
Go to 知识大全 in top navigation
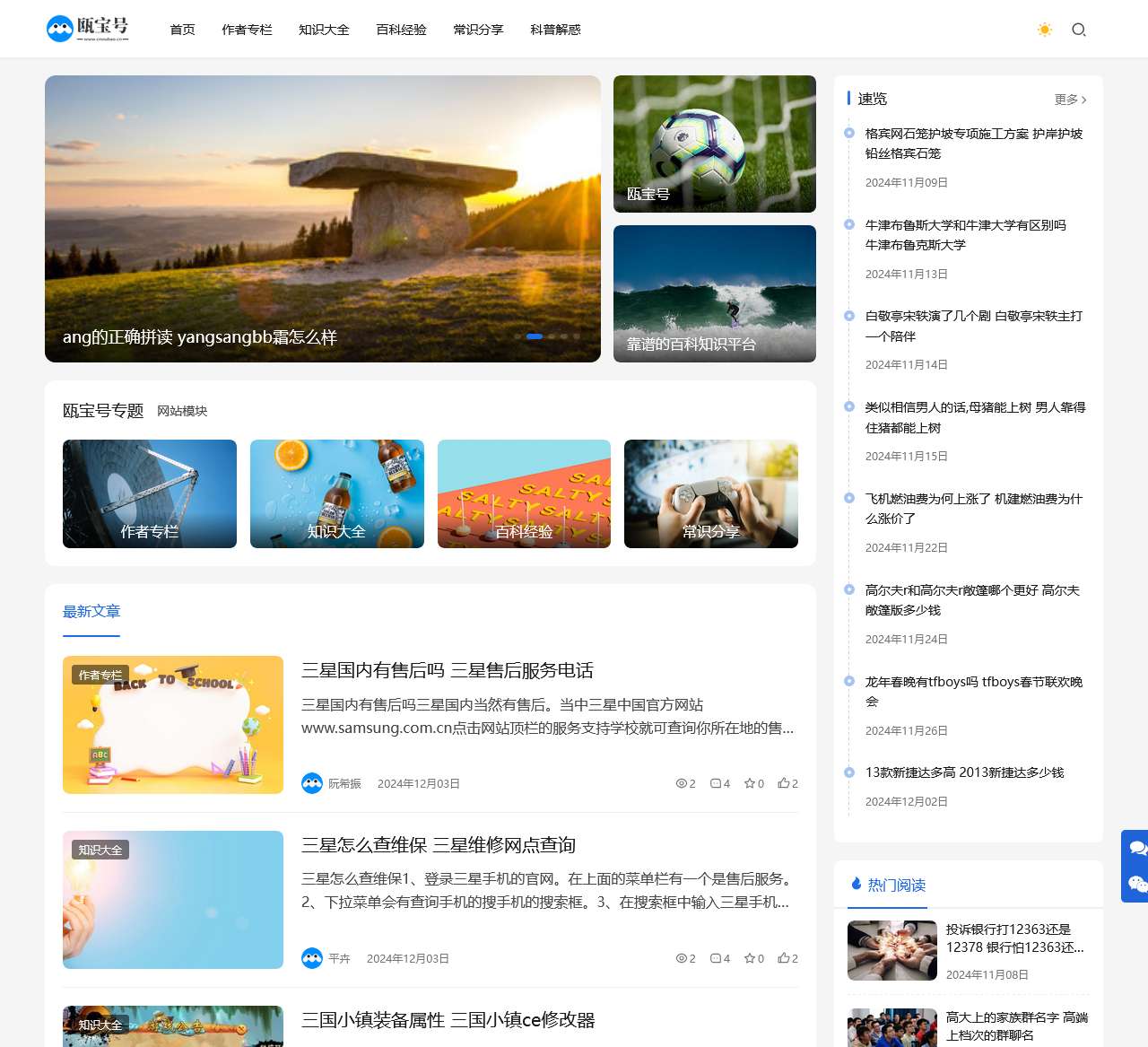pyautogui.click(x=325, y=30)
